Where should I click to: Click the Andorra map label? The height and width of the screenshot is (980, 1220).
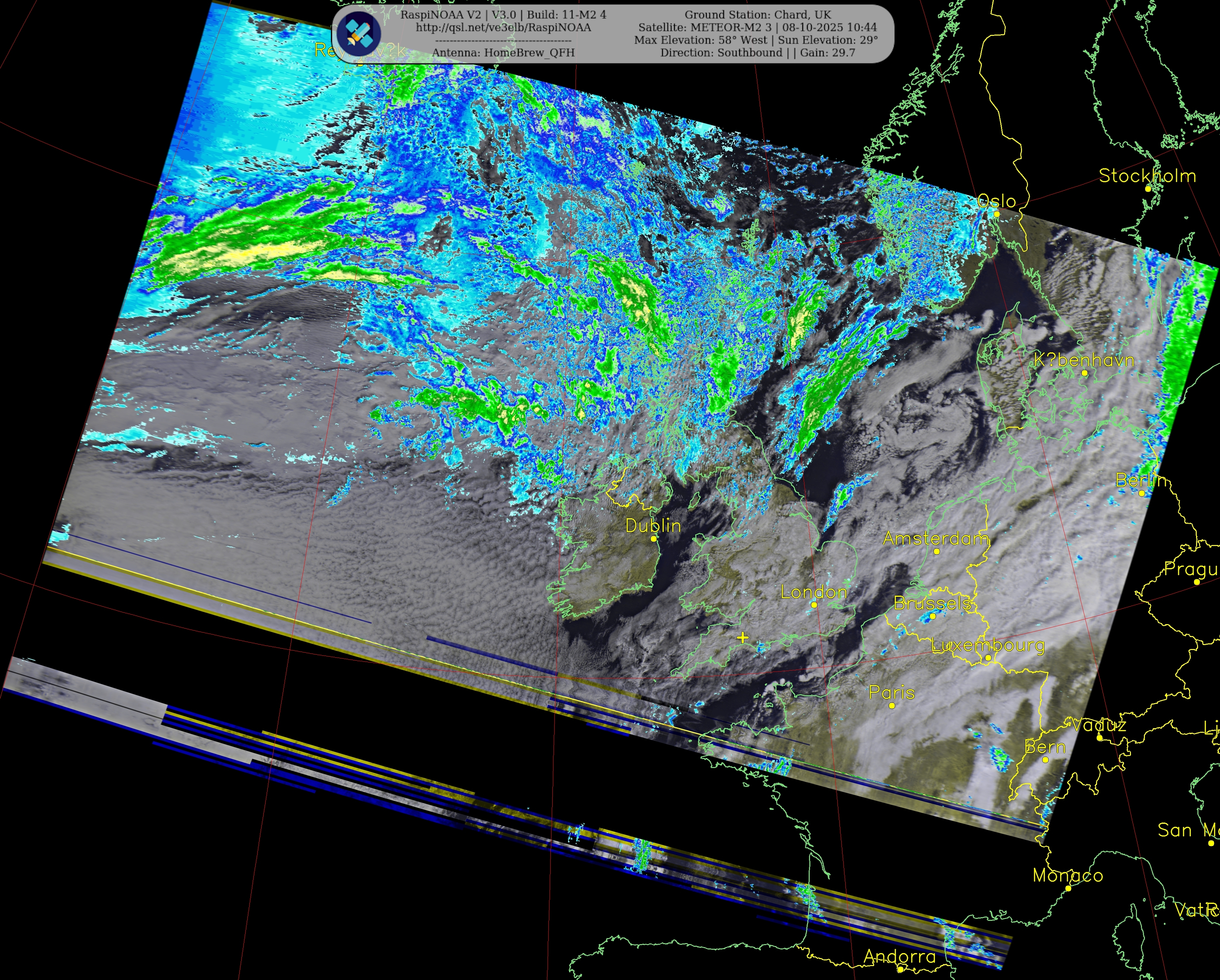coord(899,956)
